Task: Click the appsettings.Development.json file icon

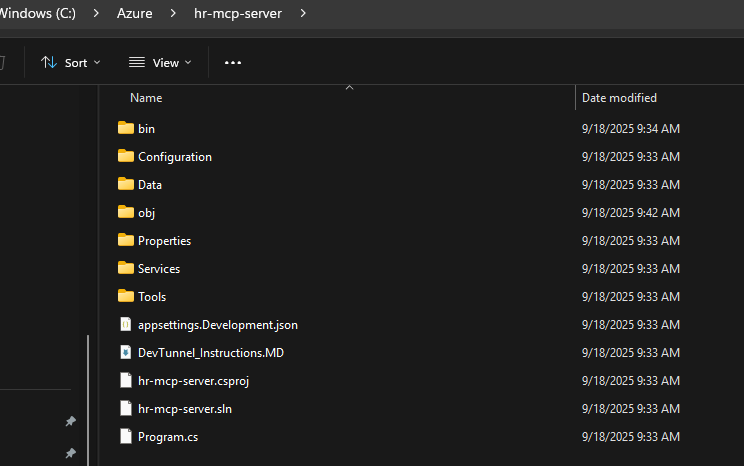Action: click(x=125, y=324)
